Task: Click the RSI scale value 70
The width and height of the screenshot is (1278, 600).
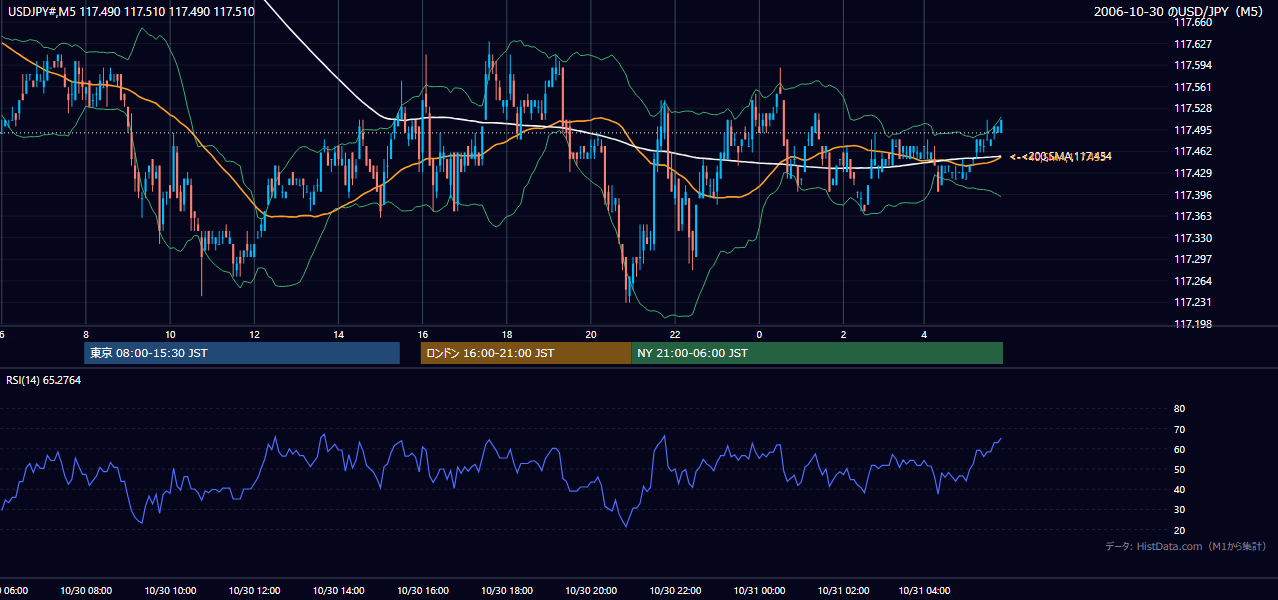Action: [1179, 429]
